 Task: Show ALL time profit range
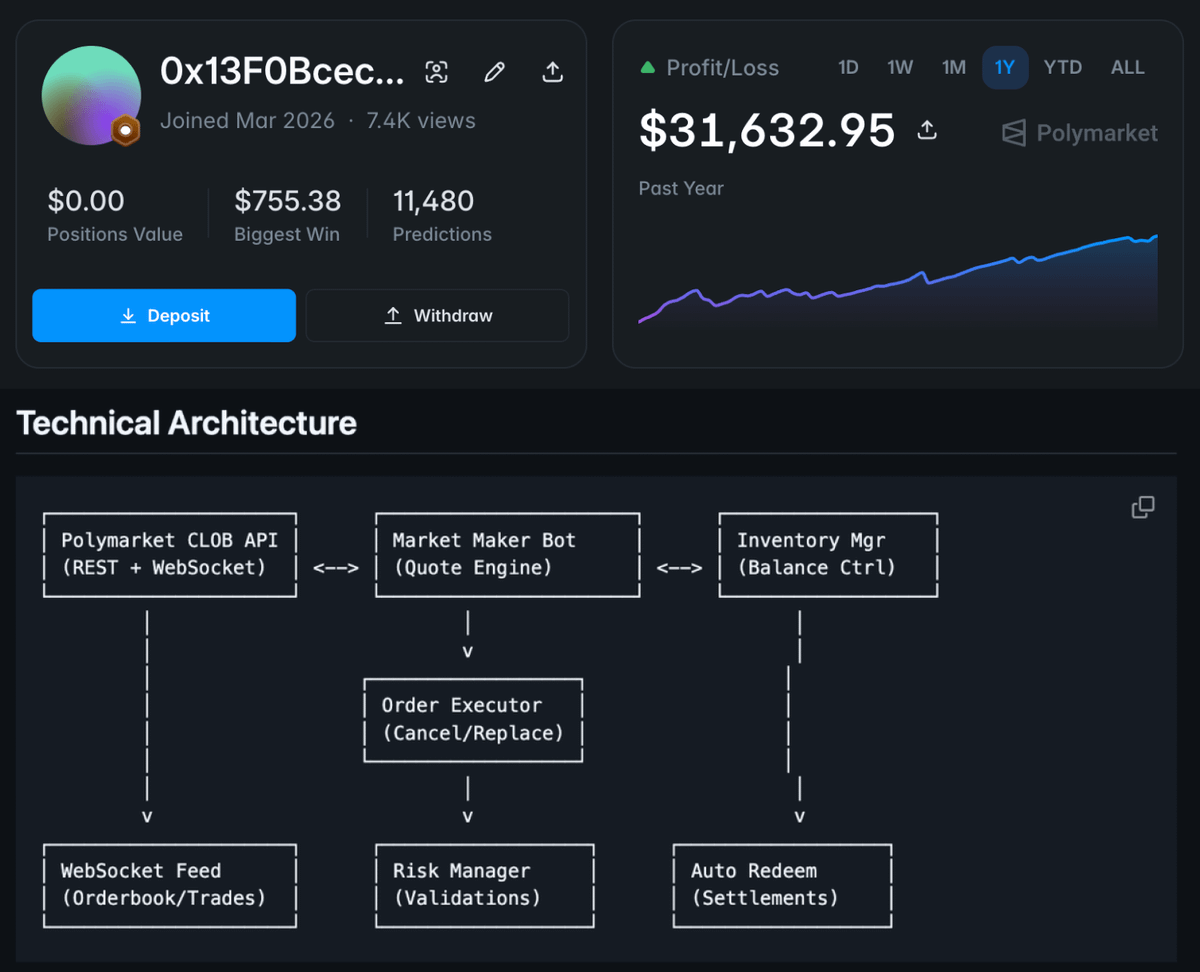point(1128,67)
